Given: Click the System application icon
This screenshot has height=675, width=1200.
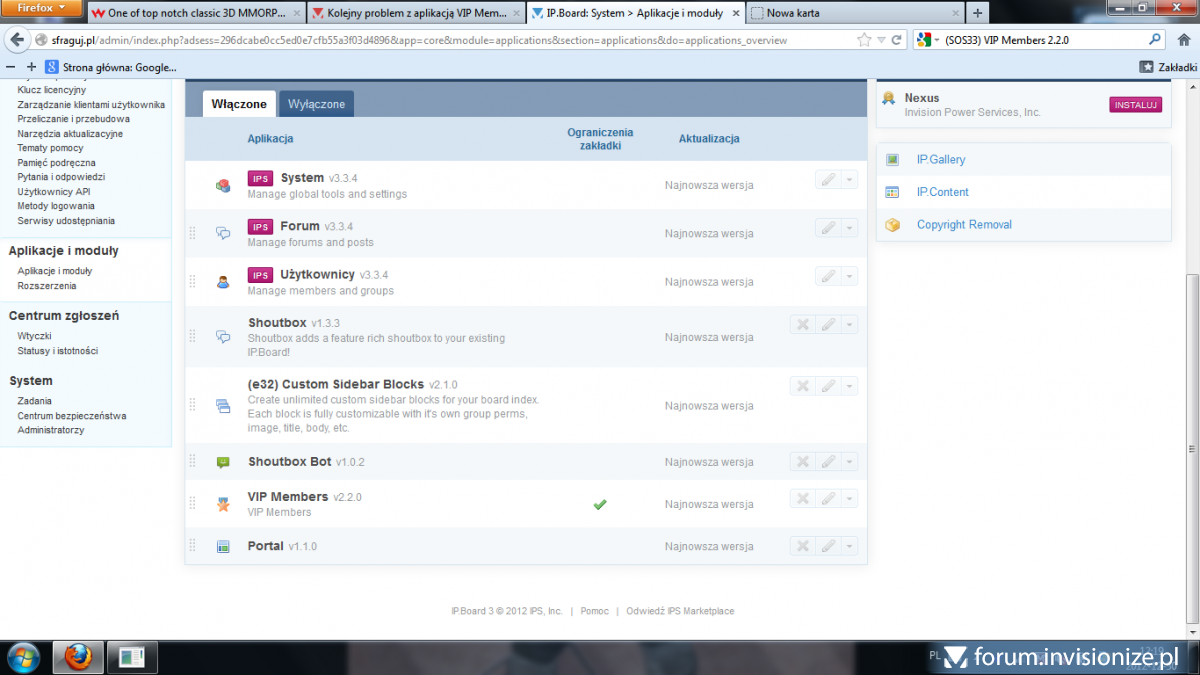Looking at the screenshot, I should 223,185.
